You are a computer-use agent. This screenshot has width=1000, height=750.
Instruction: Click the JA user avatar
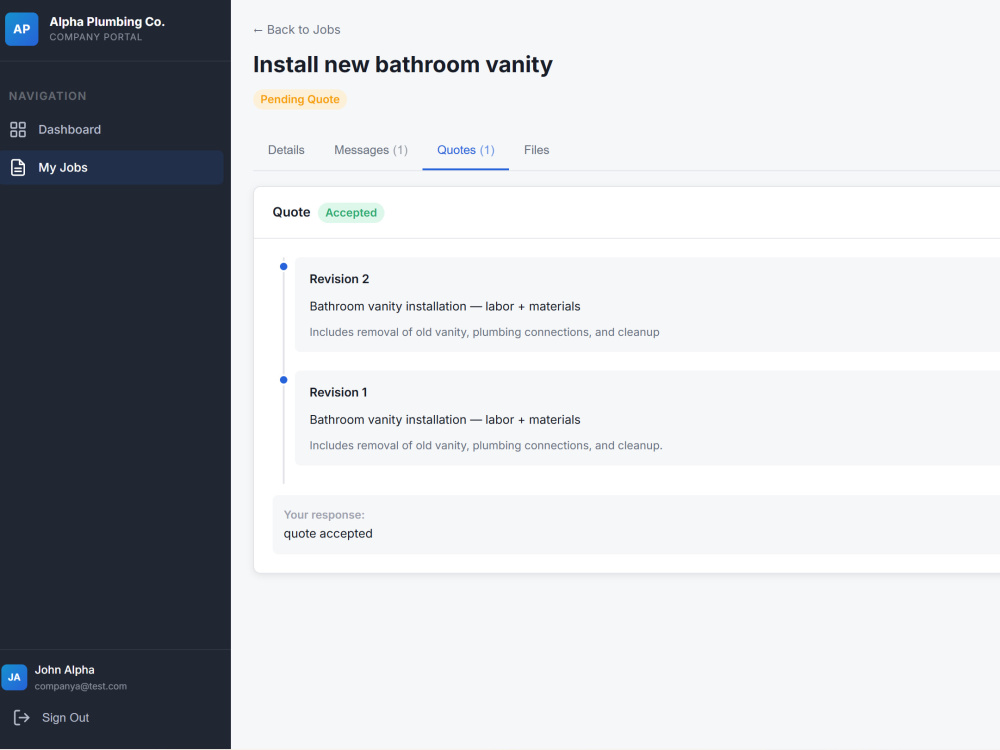(14, 677)
